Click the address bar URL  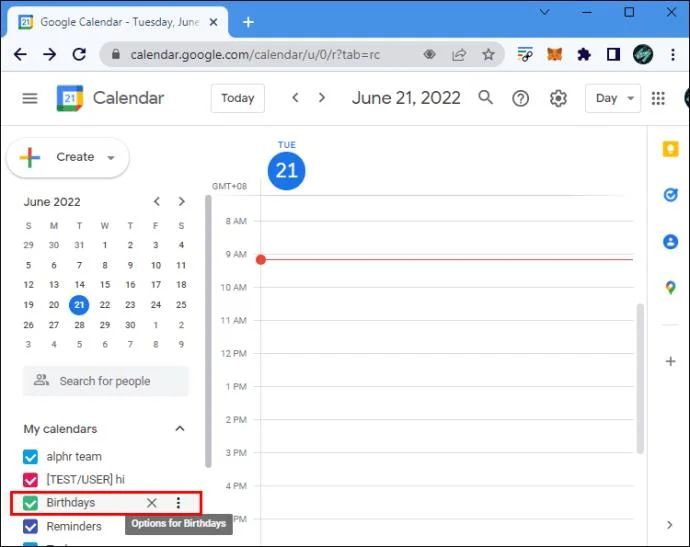pyautogui.click(x=255, y=55)
